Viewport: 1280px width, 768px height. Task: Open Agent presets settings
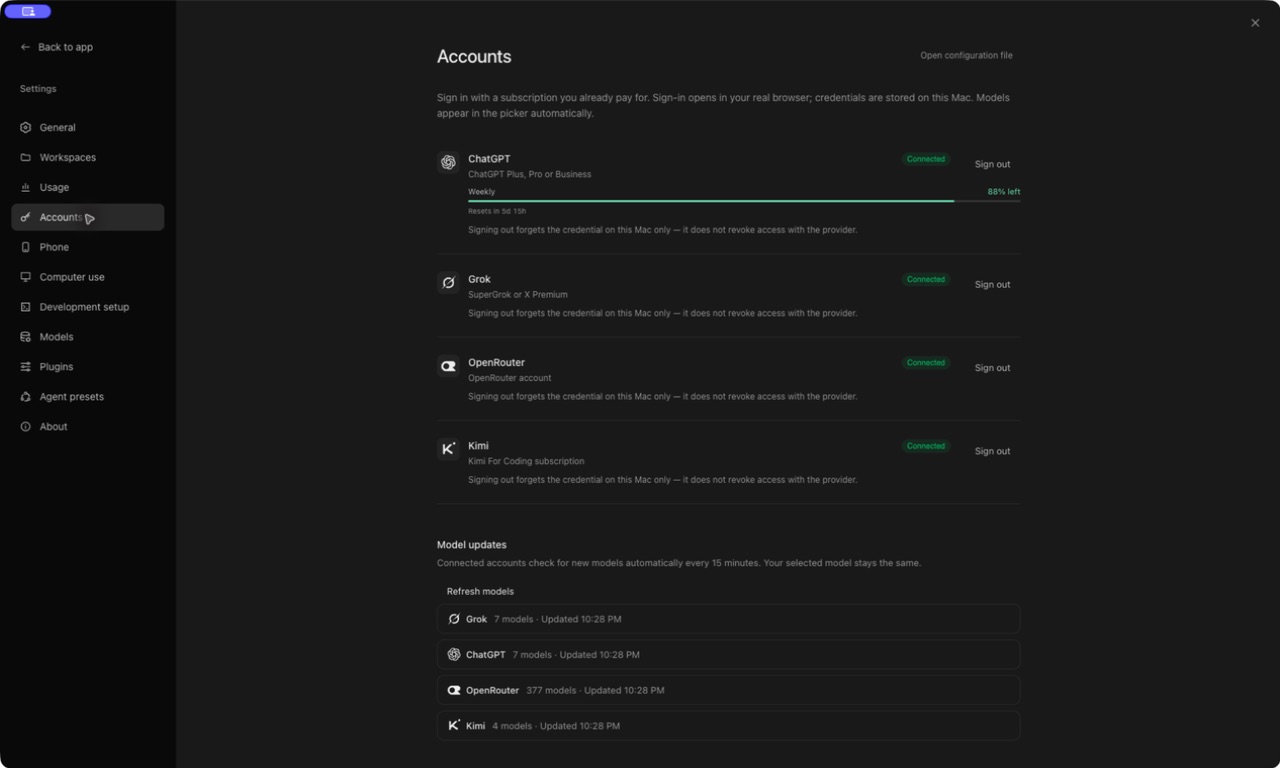(x=88, y=397)
